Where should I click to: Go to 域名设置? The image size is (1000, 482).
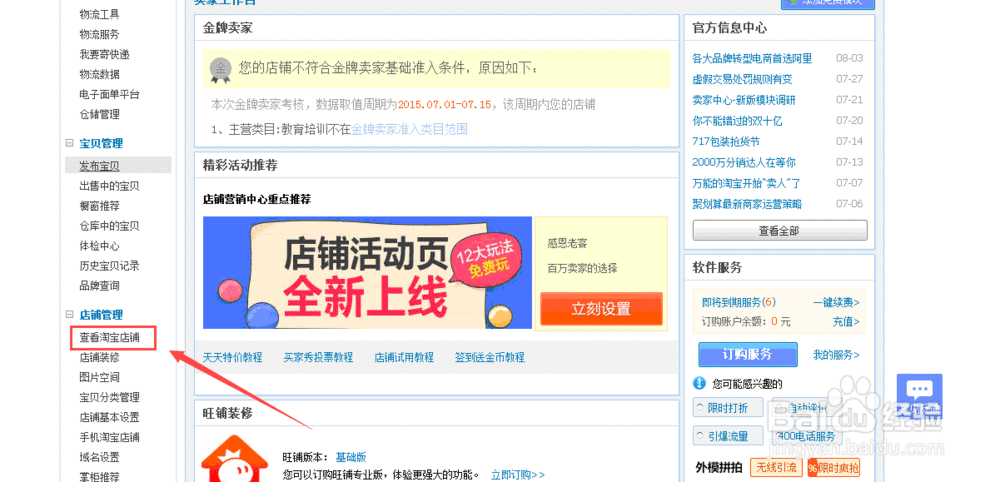pos(99,457)
